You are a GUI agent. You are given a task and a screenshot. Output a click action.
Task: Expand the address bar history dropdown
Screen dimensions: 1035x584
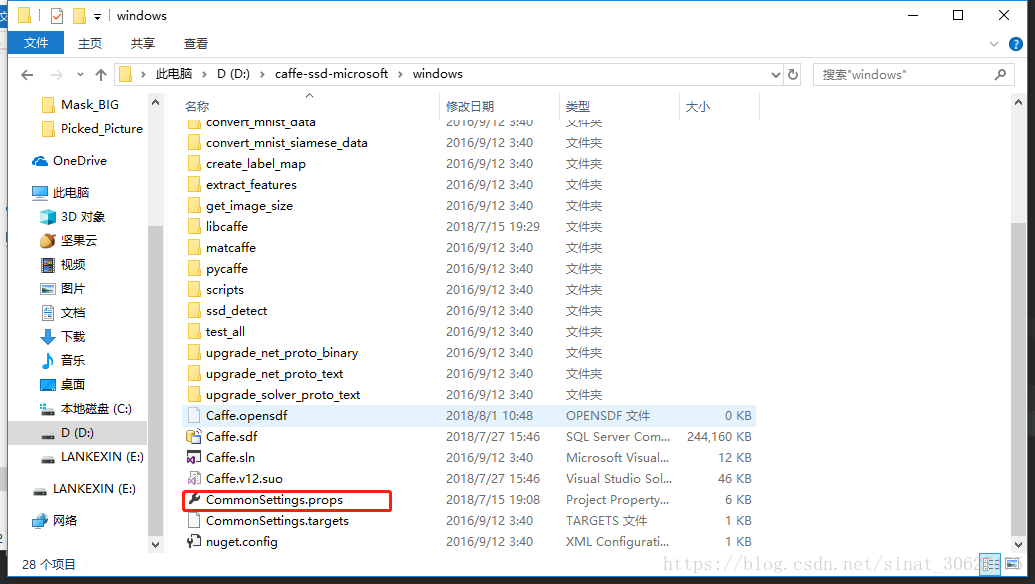775,74
